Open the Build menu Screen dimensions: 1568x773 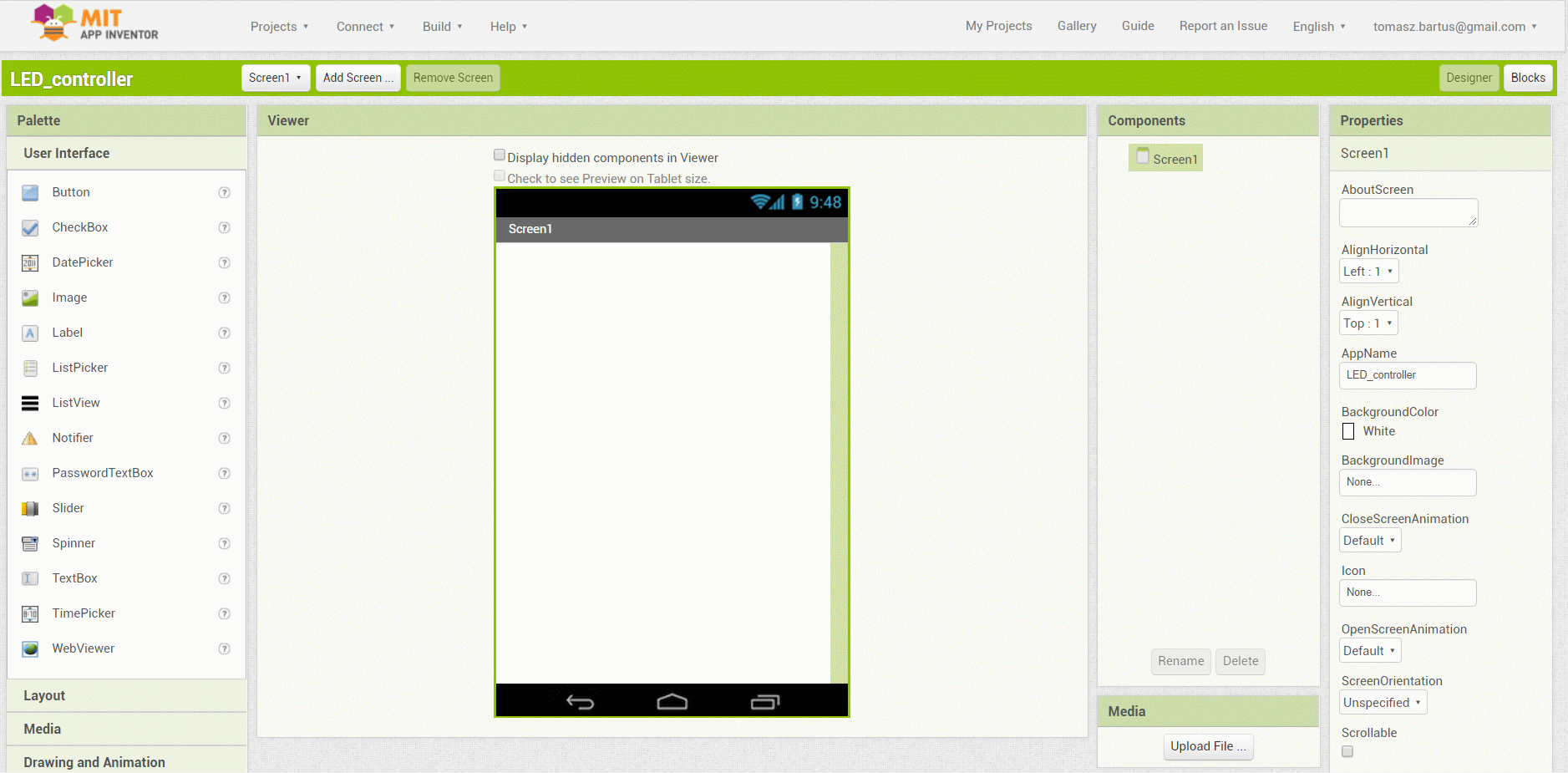pos(442,27)
